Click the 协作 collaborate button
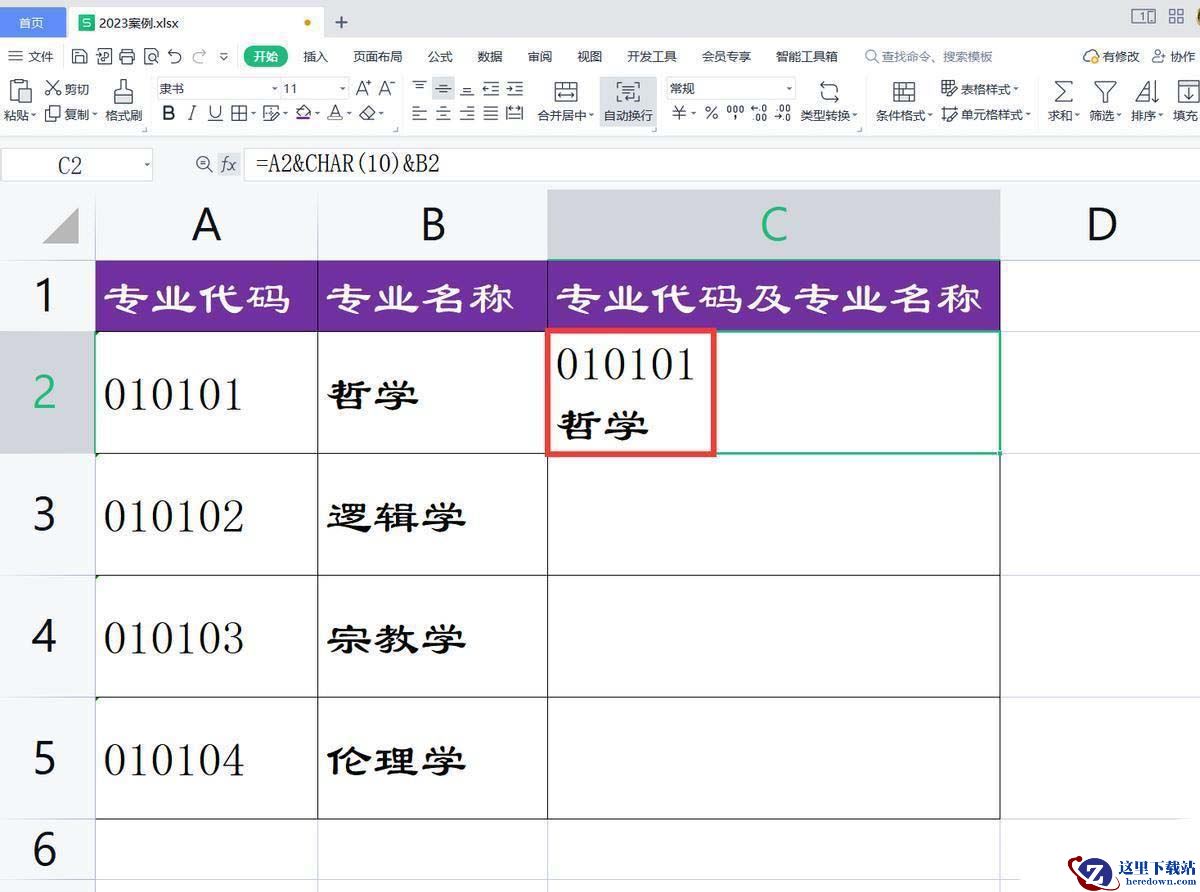Screen dimensions: 1200x892 pos(1173,57)
